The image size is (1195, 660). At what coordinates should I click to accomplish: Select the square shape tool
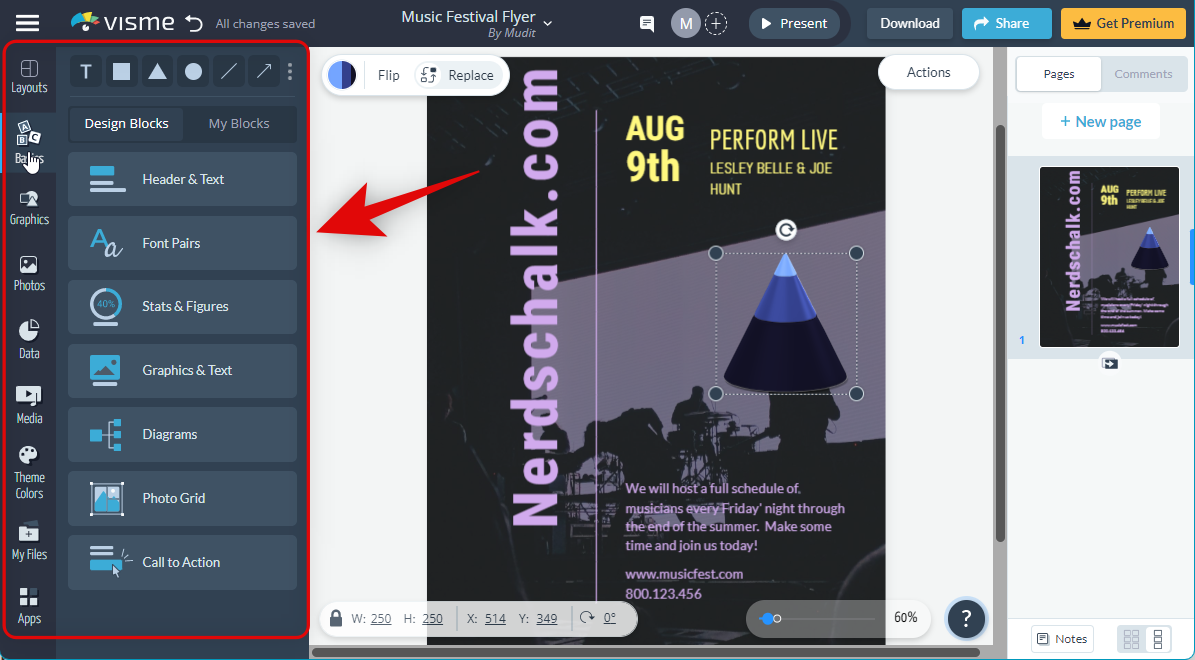coord(121,72)
